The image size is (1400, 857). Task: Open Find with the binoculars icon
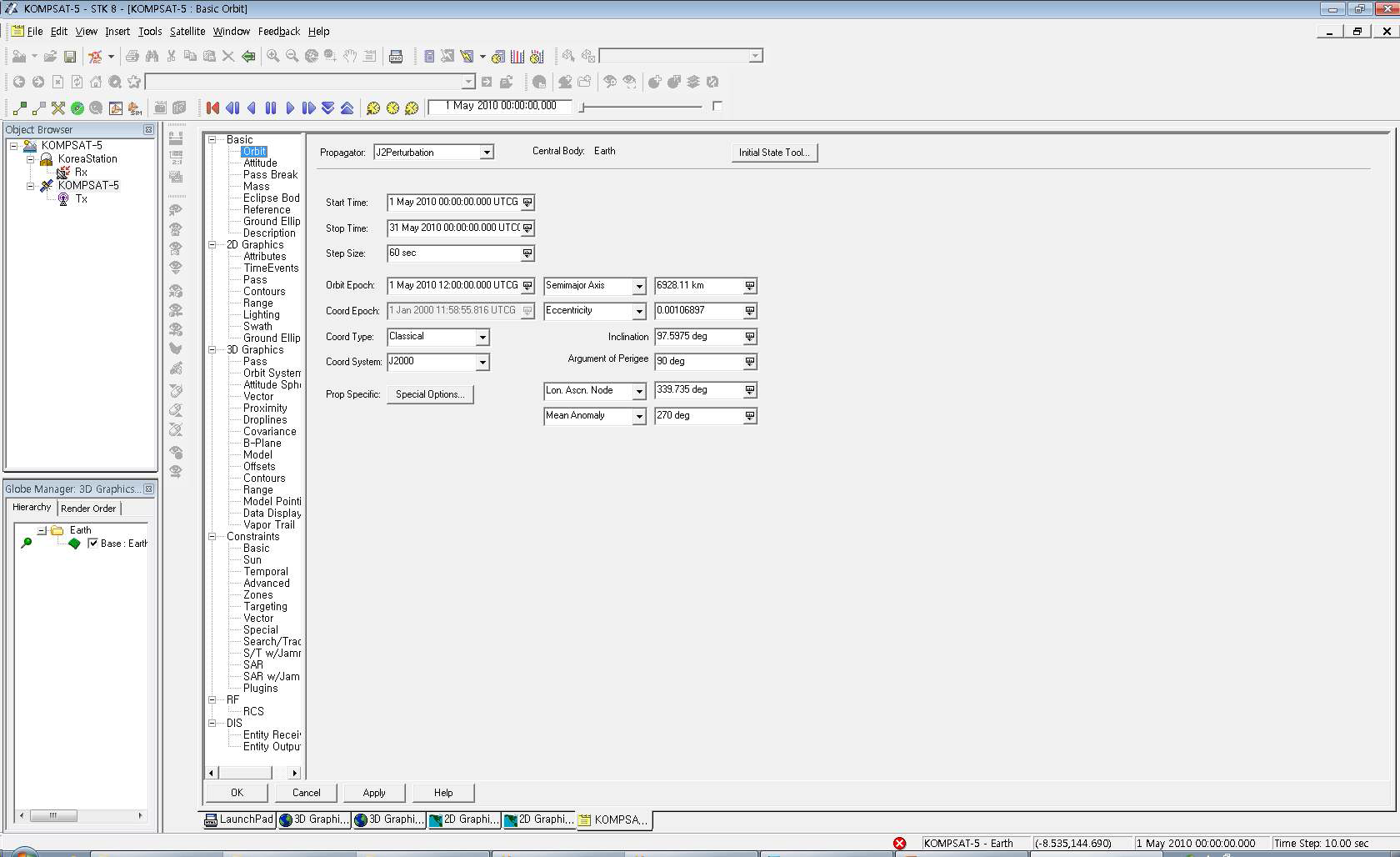click(152, 57)
